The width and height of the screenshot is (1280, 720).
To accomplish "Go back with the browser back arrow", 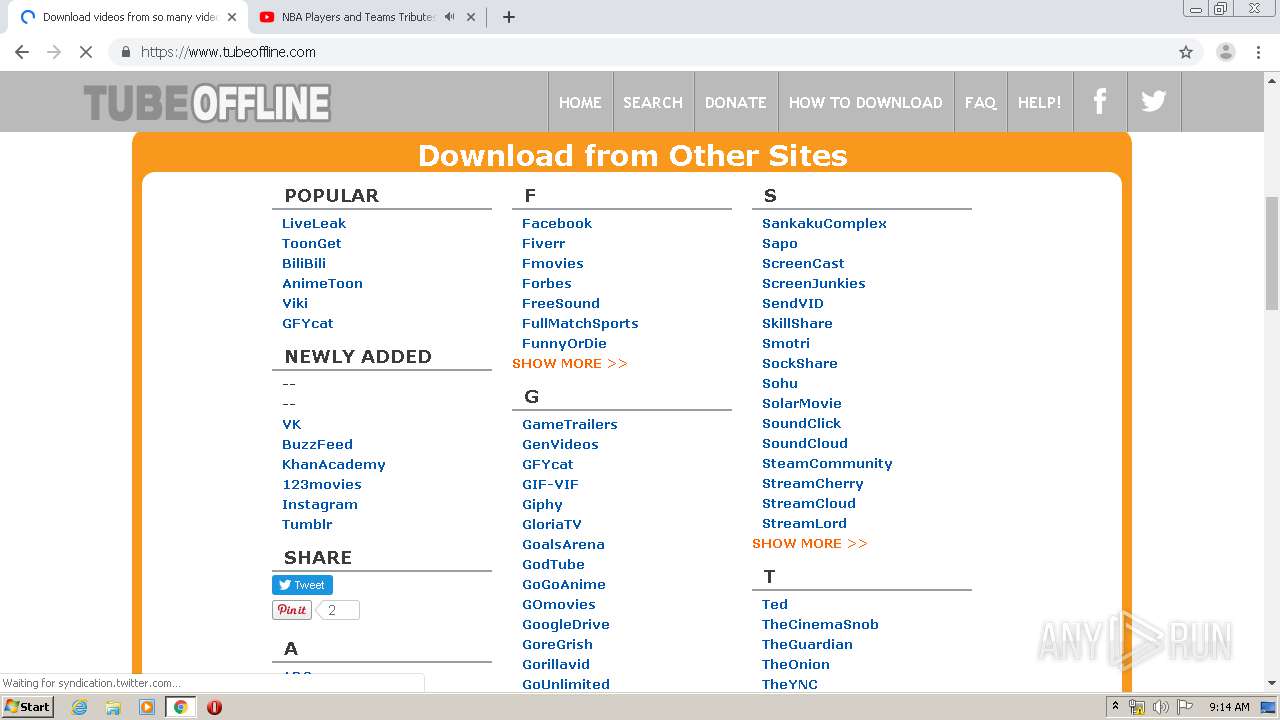I will [22, 52].
